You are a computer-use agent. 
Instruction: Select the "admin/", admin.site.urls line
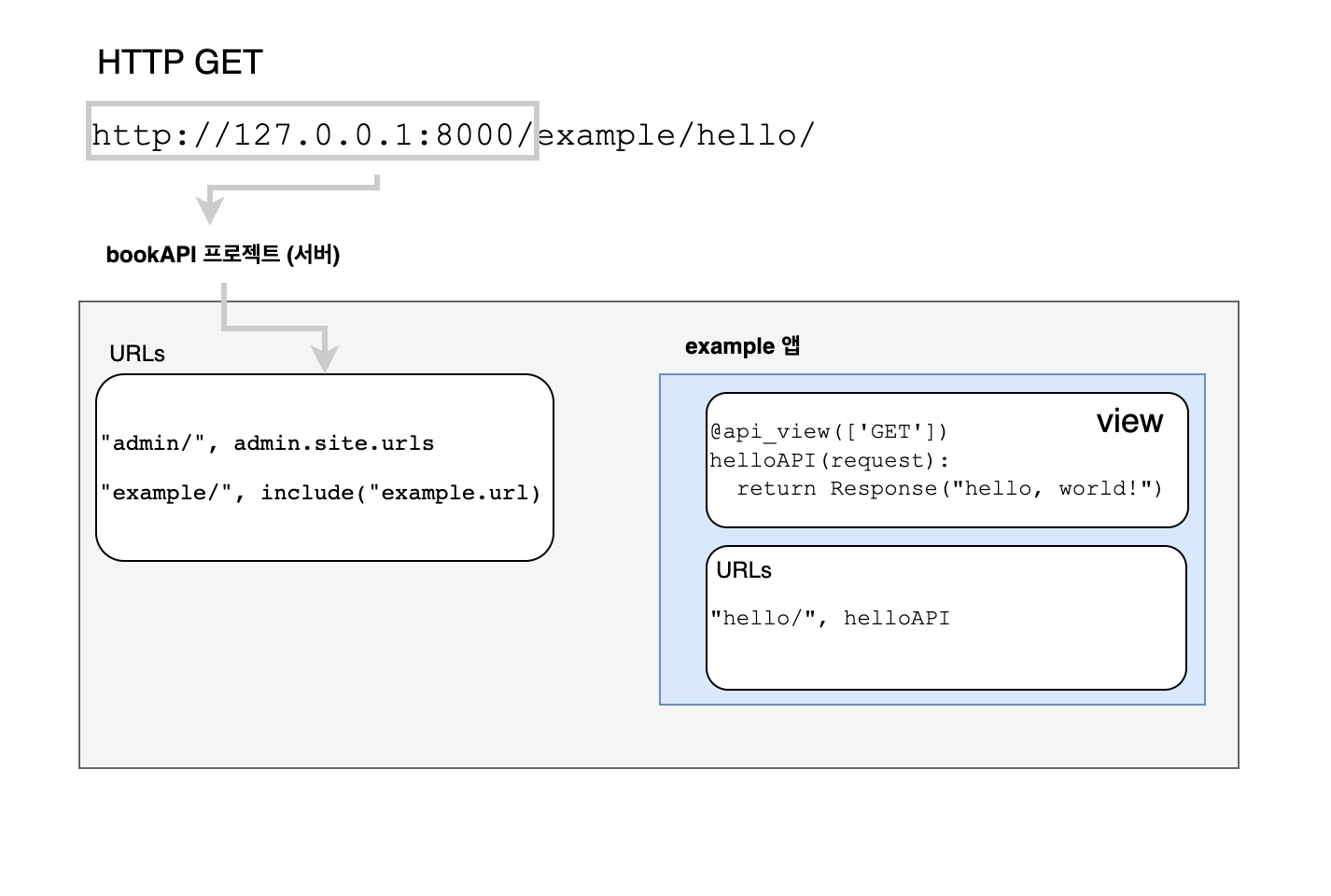coord(268,443)
